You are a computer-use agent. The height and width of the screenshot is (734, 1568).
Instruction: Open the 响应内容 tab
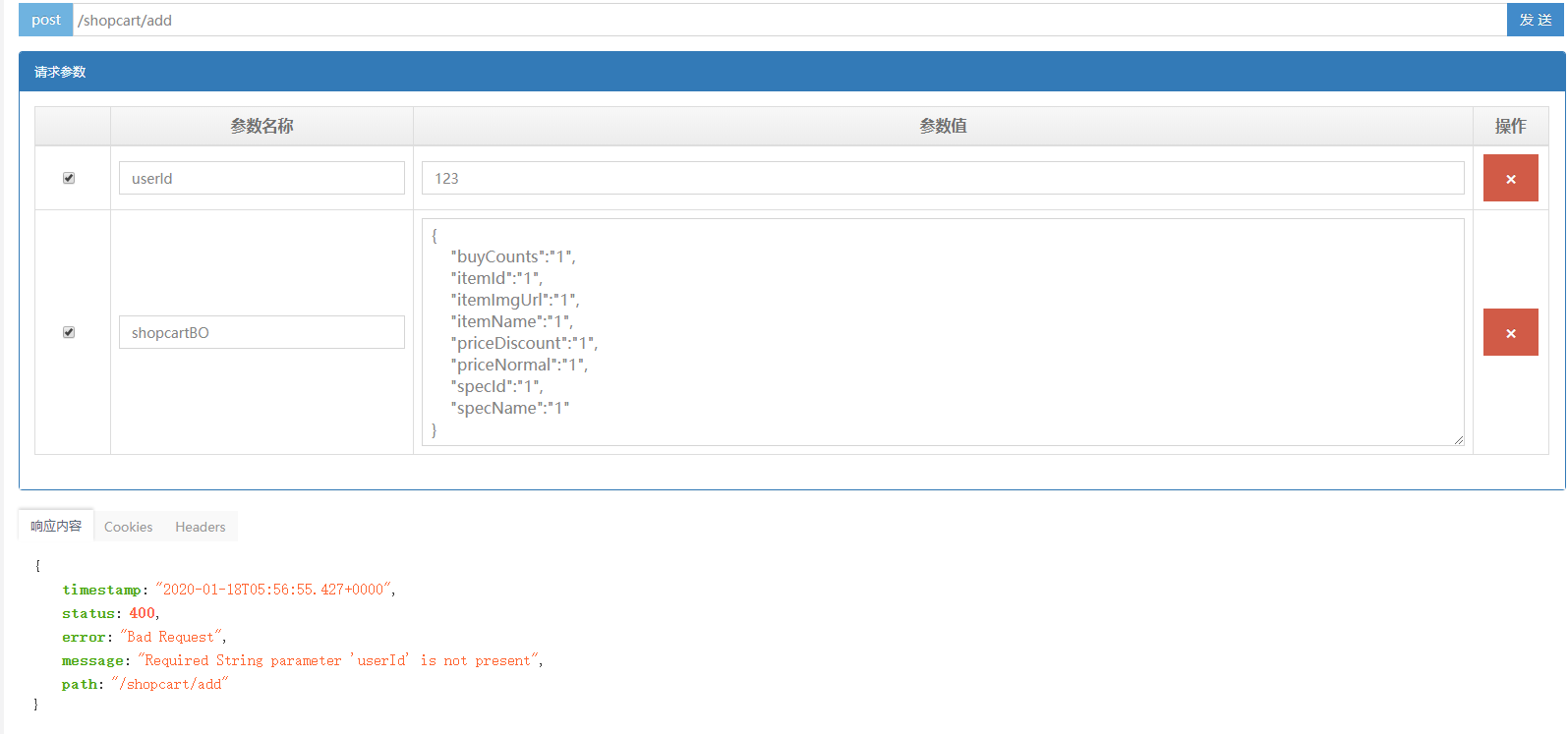click(56, 526)
